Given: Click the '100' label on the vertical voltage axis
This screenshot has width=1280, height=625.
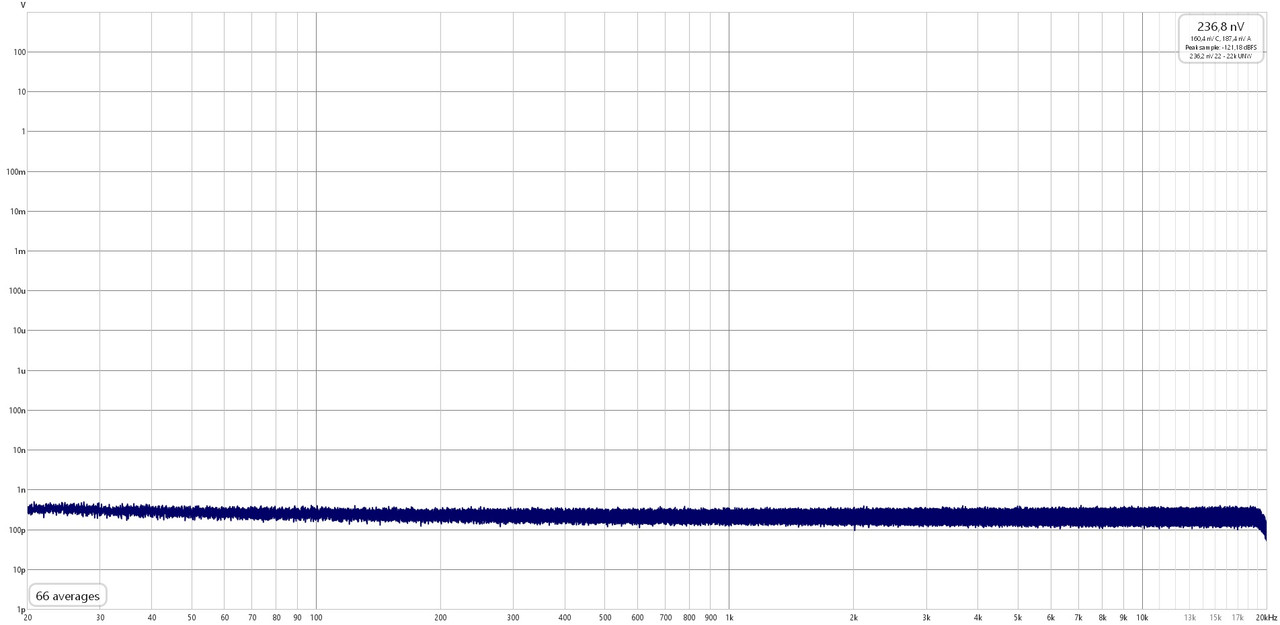Looking at the screenshot, I should [x=19, y=52].
